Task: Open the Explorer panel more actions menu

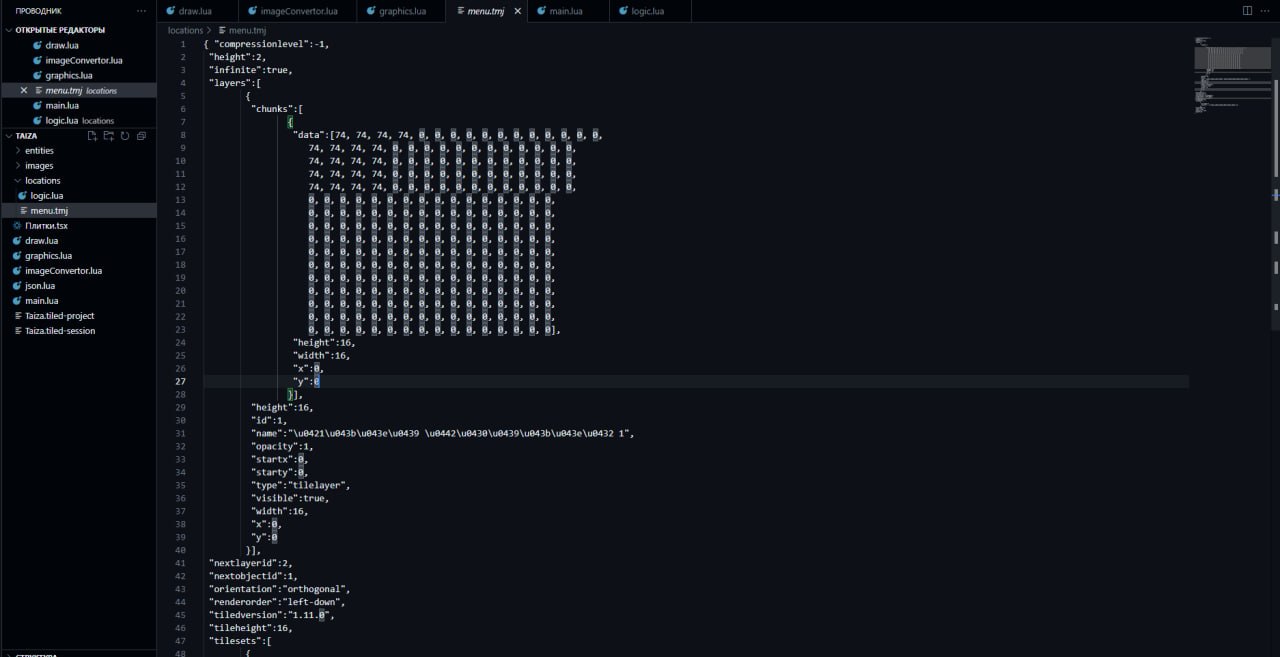Action: [x=142, y=11]
